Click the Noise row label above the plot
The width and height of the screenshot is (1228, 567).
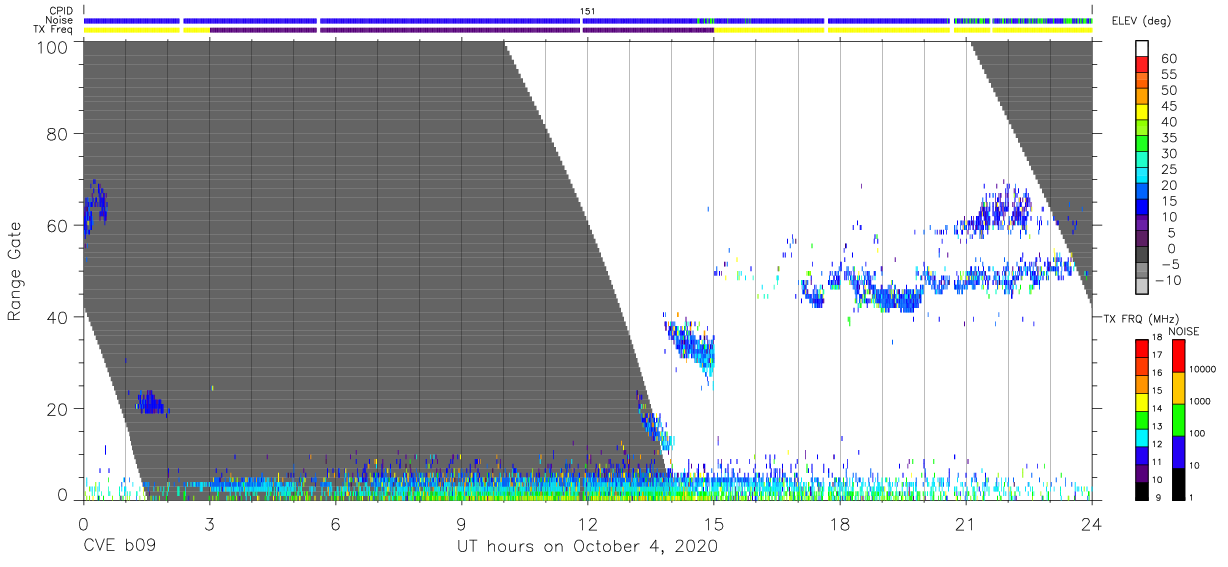coord(59,20)
